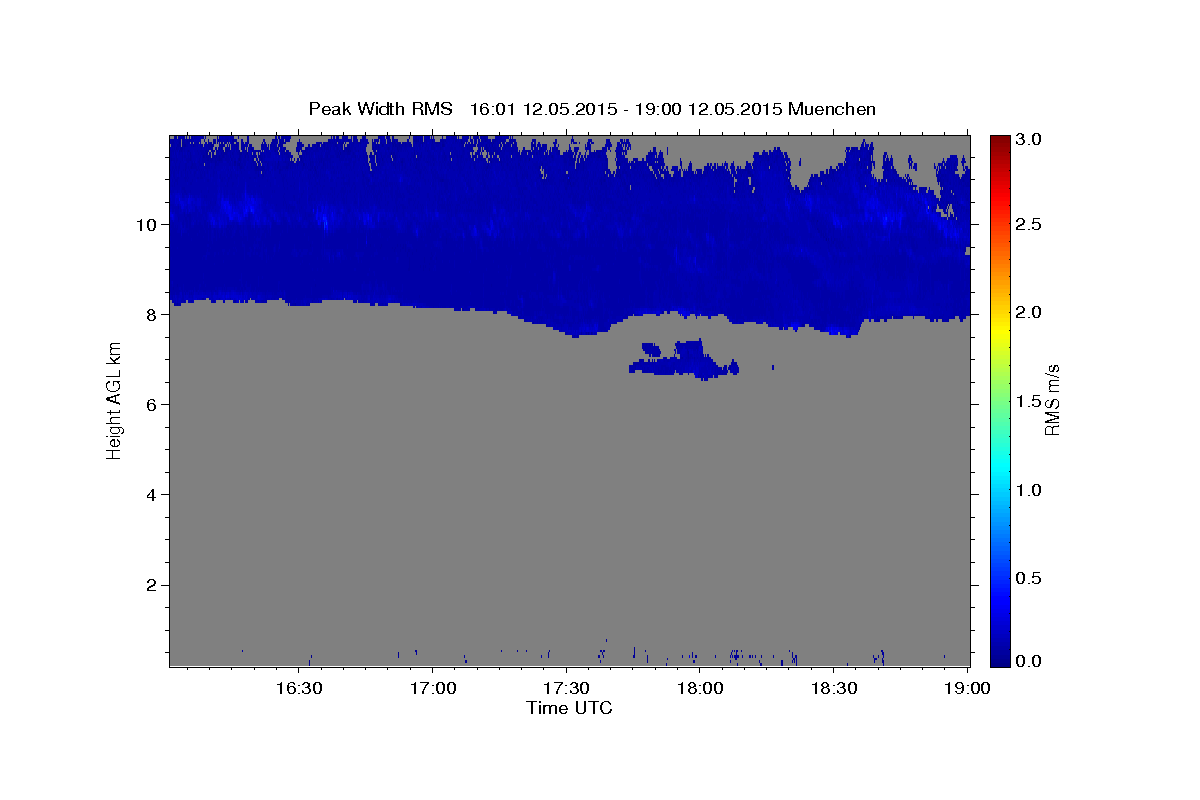The image size is (1200, 800).
Task: Click the 16:30 time tick label
Action: coord(298,688)
